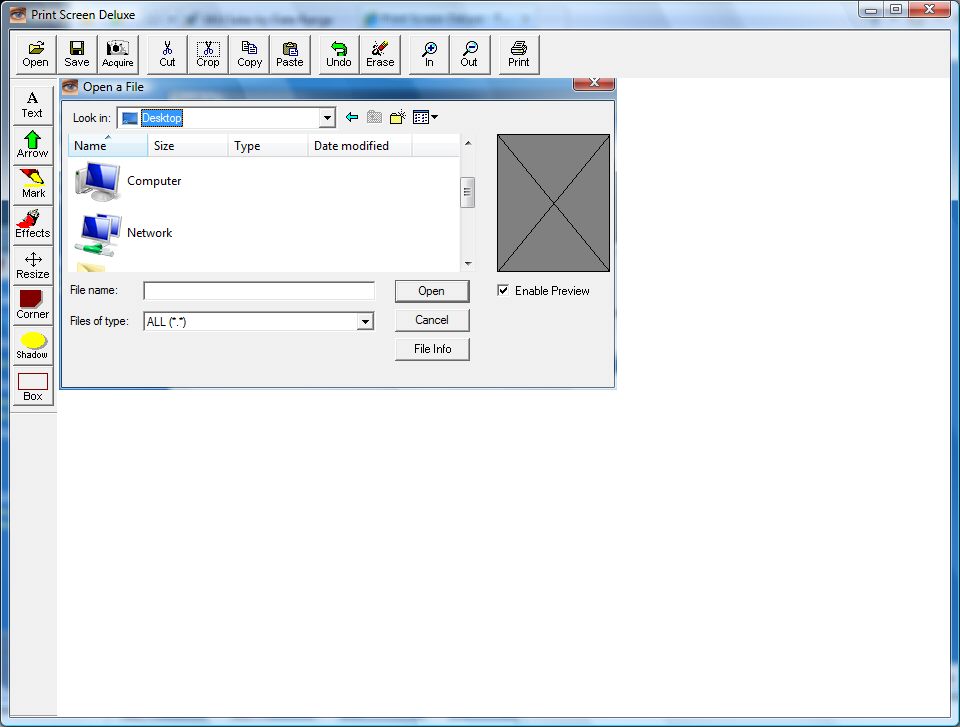Click the Create New Folder icon
The width and height of the screenshot is (960, 727).
(397, 118)
